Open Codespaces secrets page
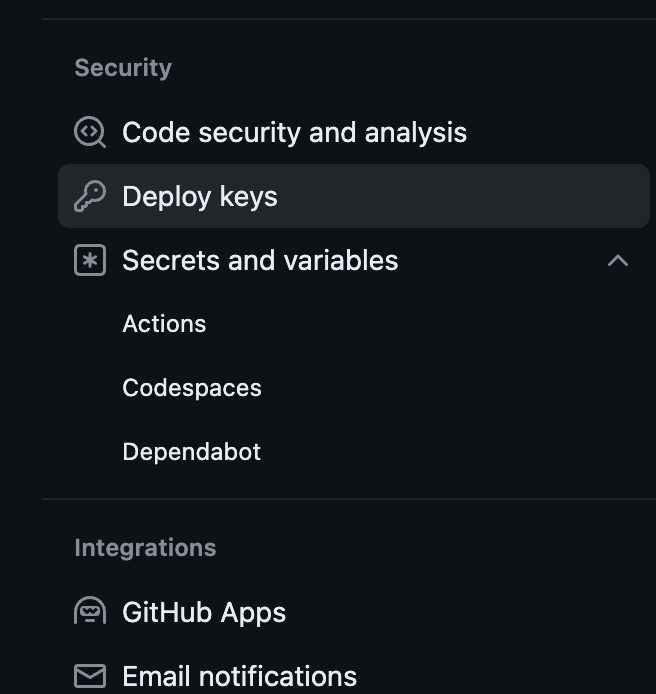 point(192,388)
